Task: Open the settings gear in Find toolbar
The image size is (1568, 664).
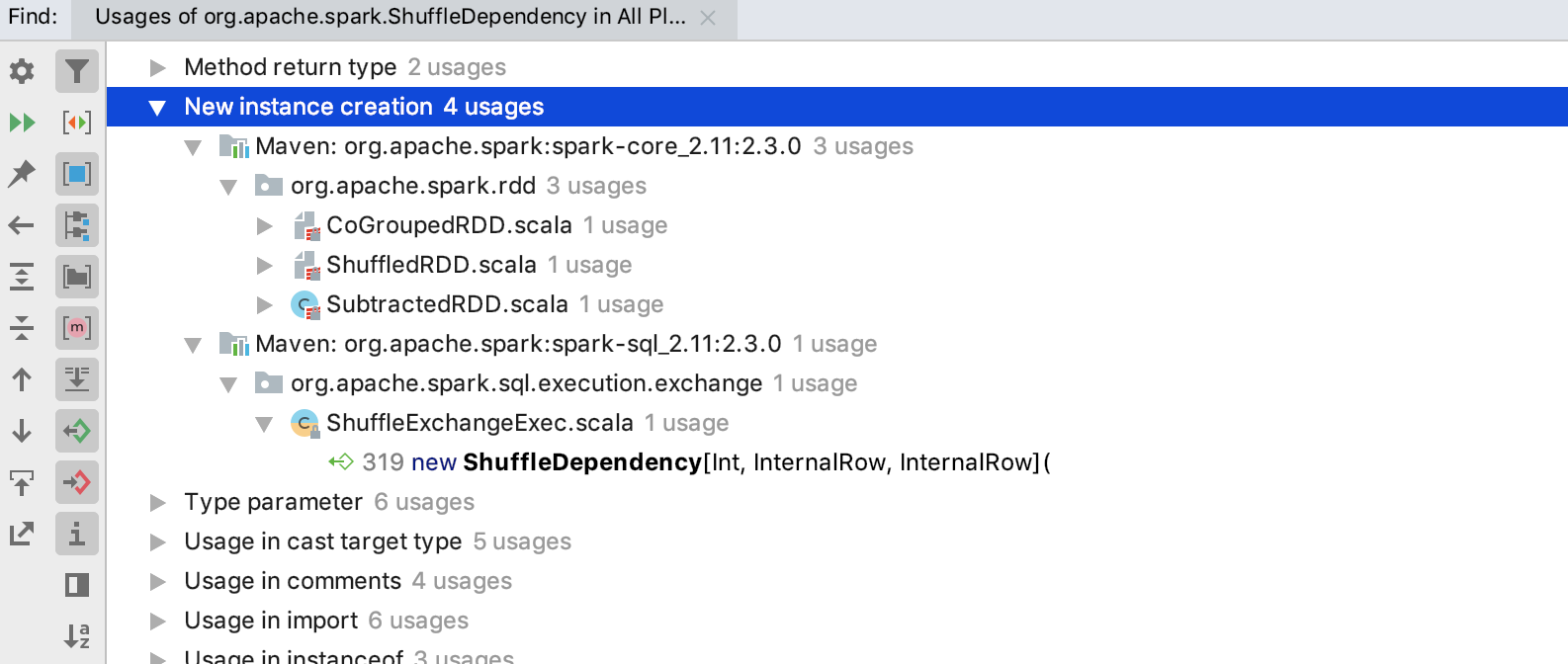Action: 22,71
